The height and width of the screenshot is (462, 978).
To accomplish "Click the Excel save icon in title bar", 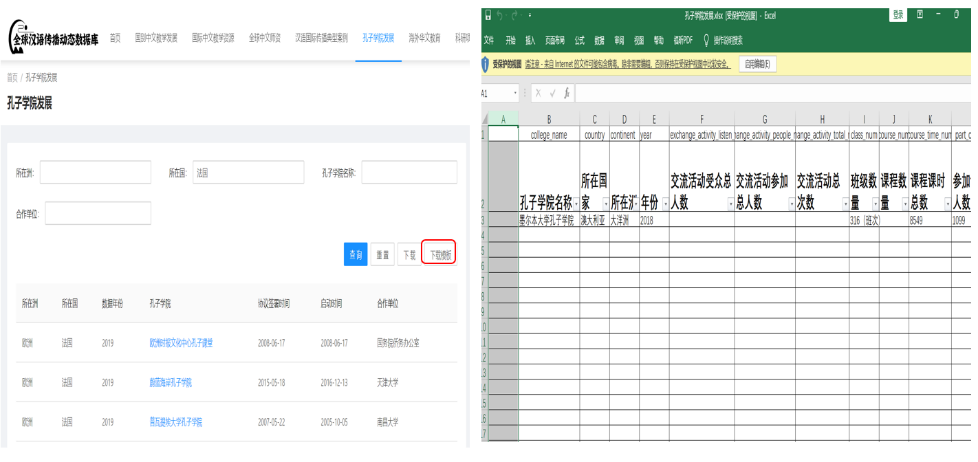I will coord(487,16).
